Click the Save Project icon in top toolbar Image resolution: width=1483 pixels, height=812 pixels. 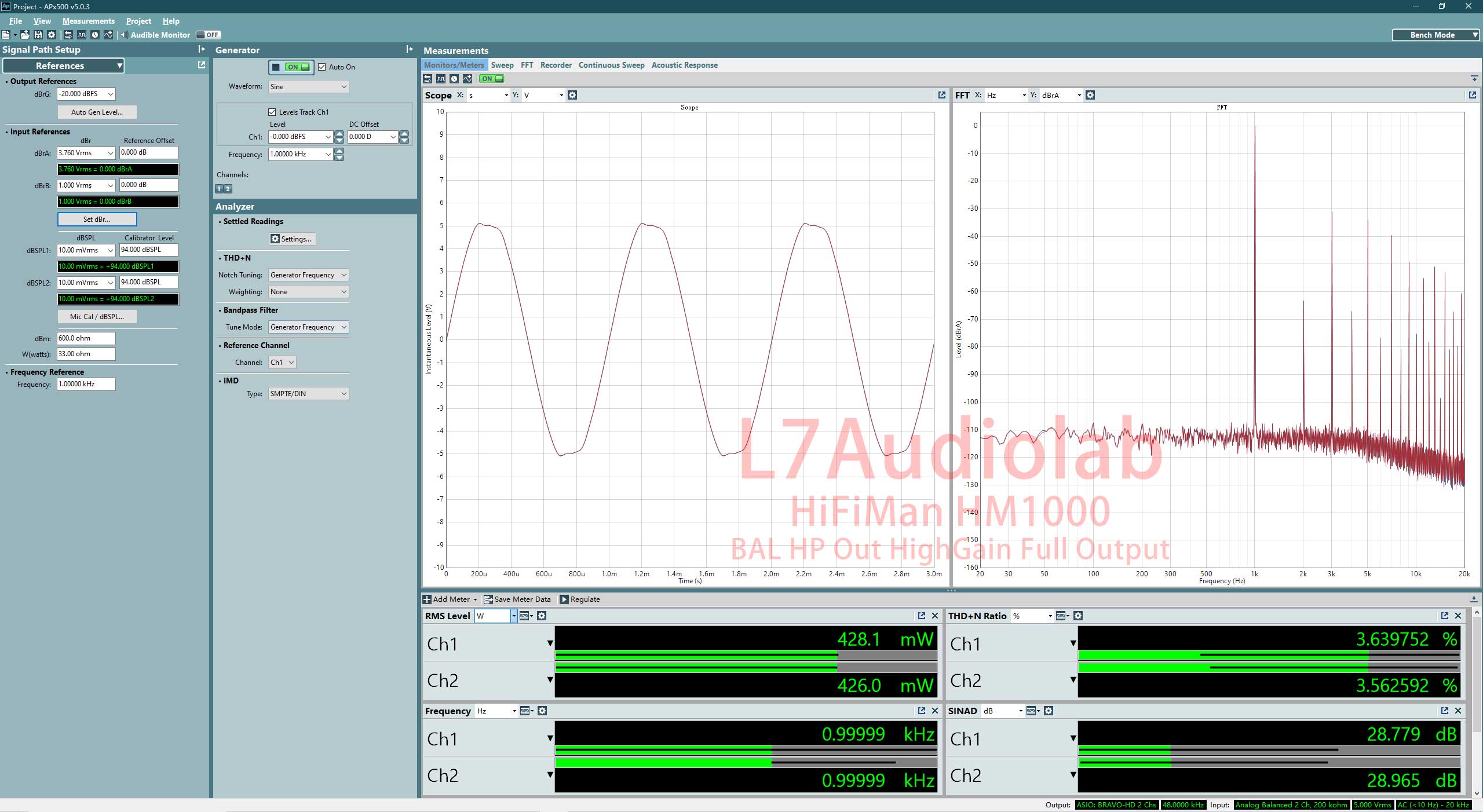point(38,35)
